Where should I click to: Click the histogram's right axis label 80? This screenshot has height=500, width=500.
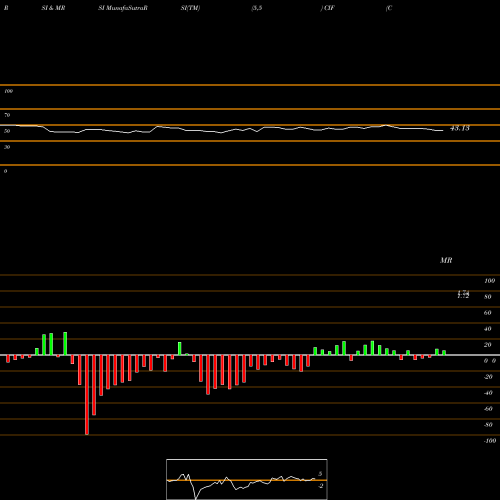click(x=488, y=297)
